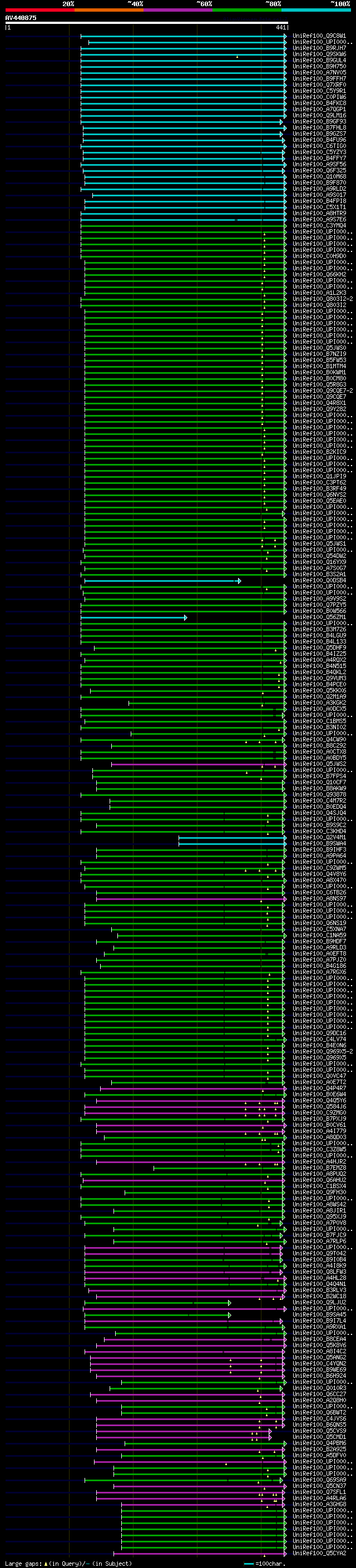Open hit UniRef100_Q9C8W1

pyautogui.click(x=319, y=36)
